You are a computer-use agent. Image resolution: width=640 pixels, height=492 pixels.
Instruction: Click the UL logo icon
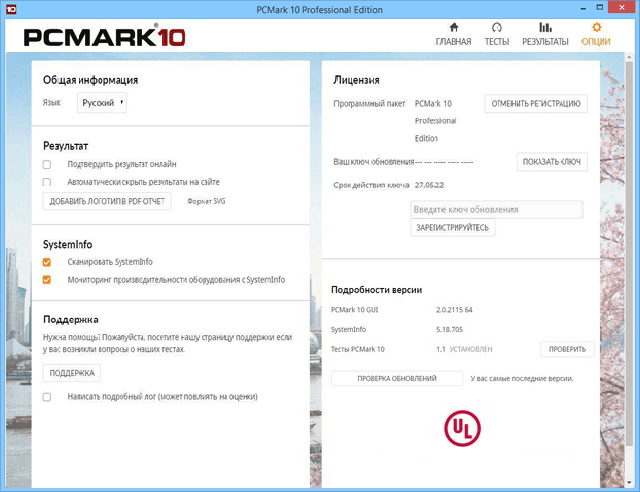461,428
